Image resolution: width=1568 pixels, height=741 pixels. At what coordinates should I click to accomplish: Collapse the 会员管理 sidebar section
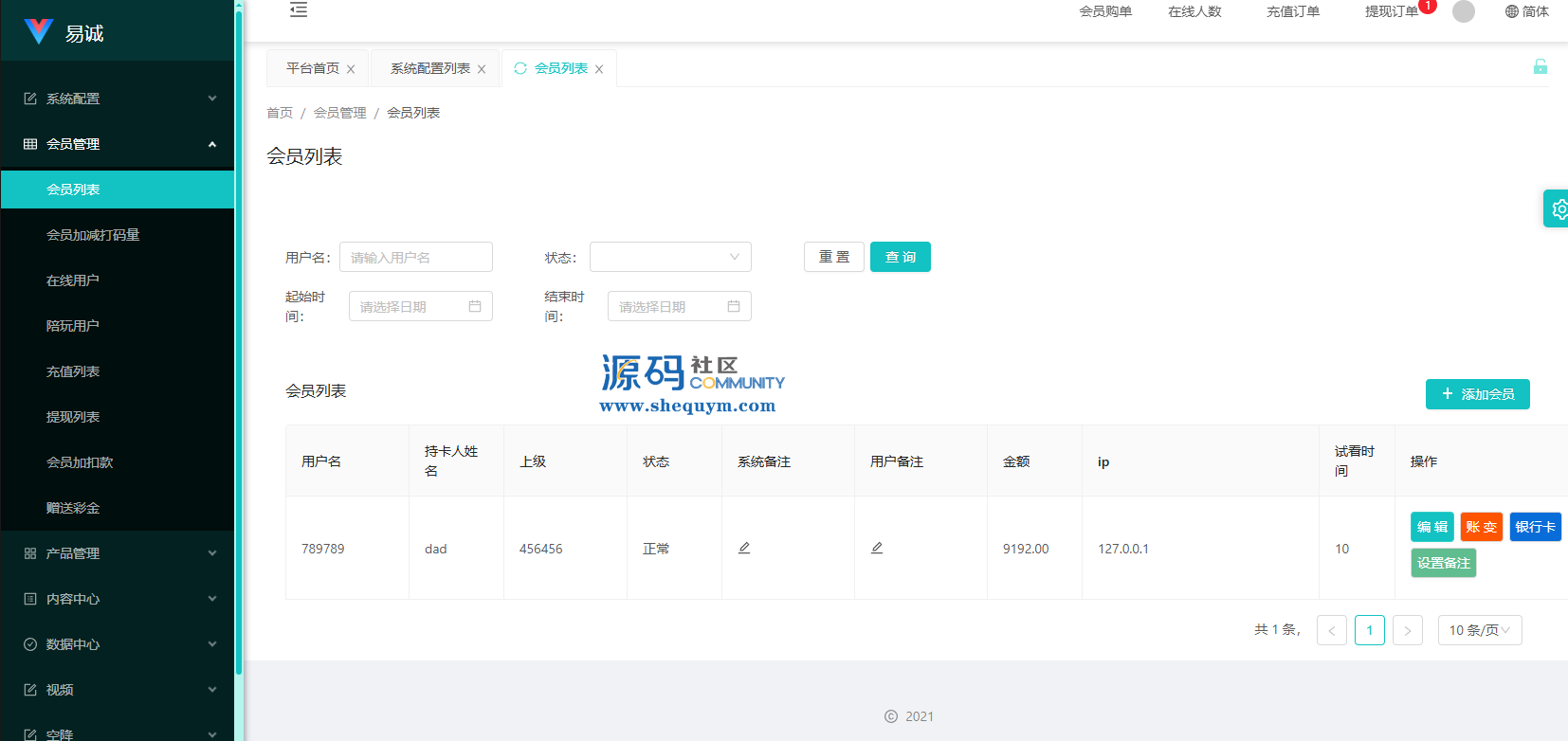118,144
